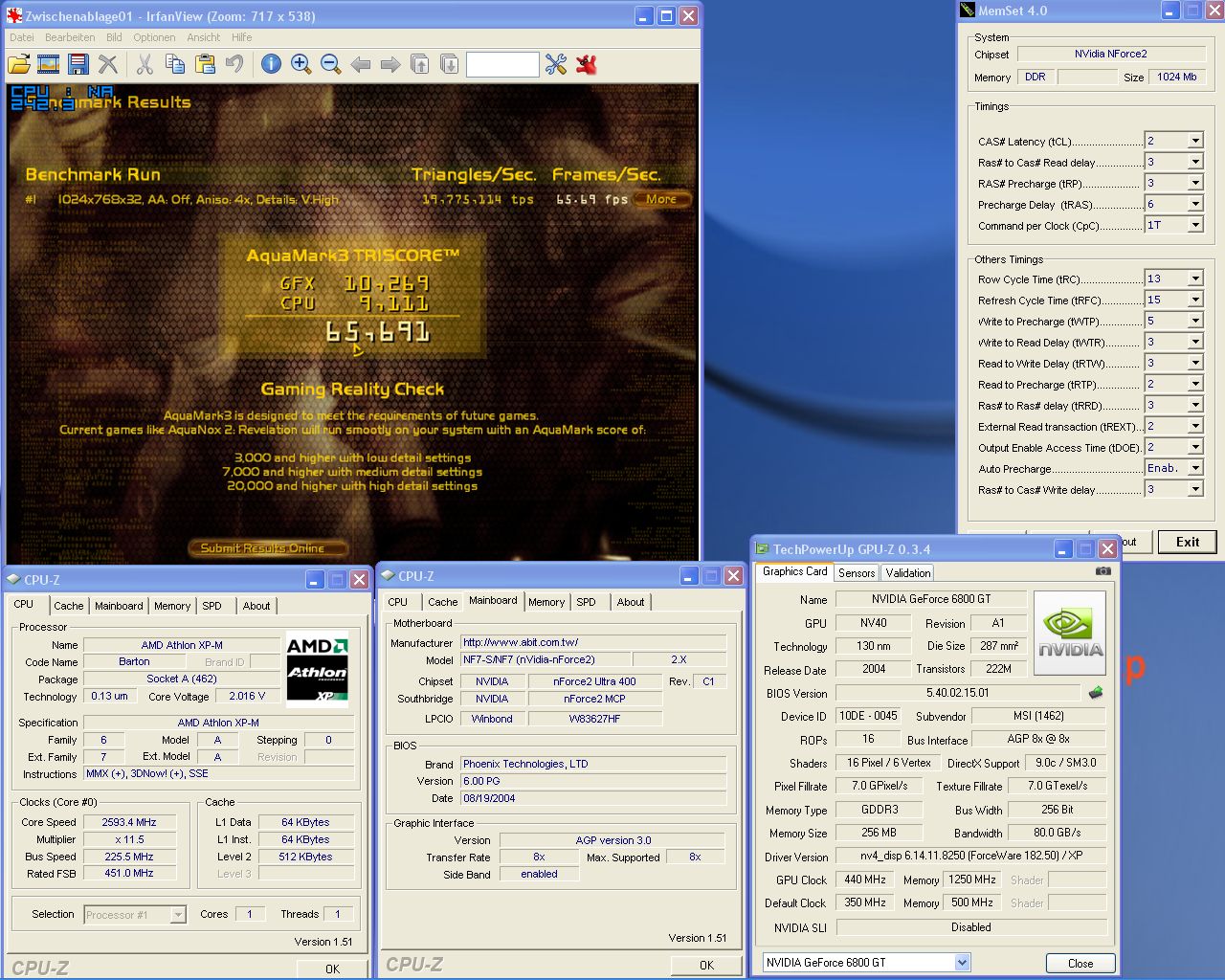Click OK in the left CPU-Z window

tap(332, 969)
